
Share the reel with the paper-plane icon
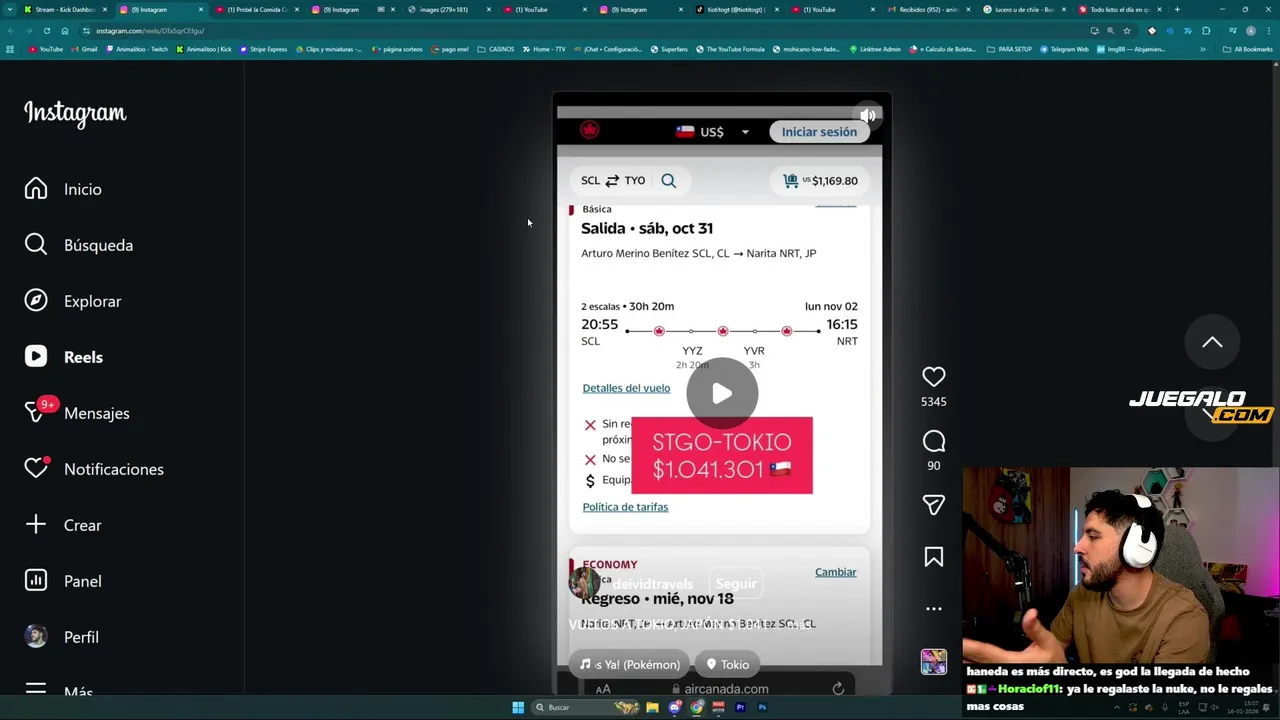(933, 505)
